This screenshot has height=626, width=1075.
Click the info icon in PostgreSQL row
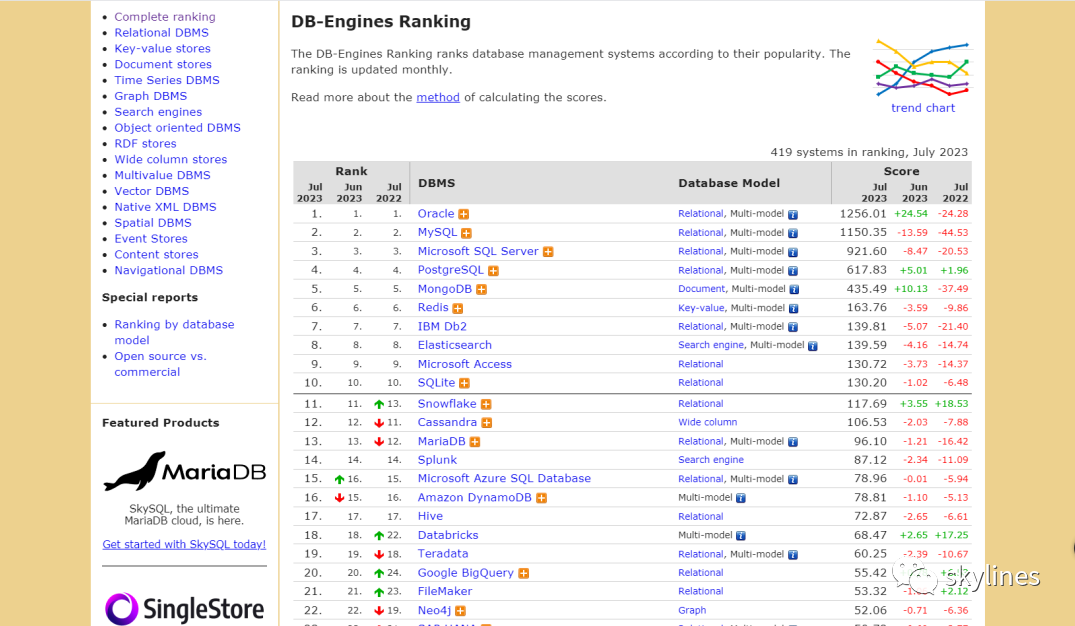coord(793,271)
